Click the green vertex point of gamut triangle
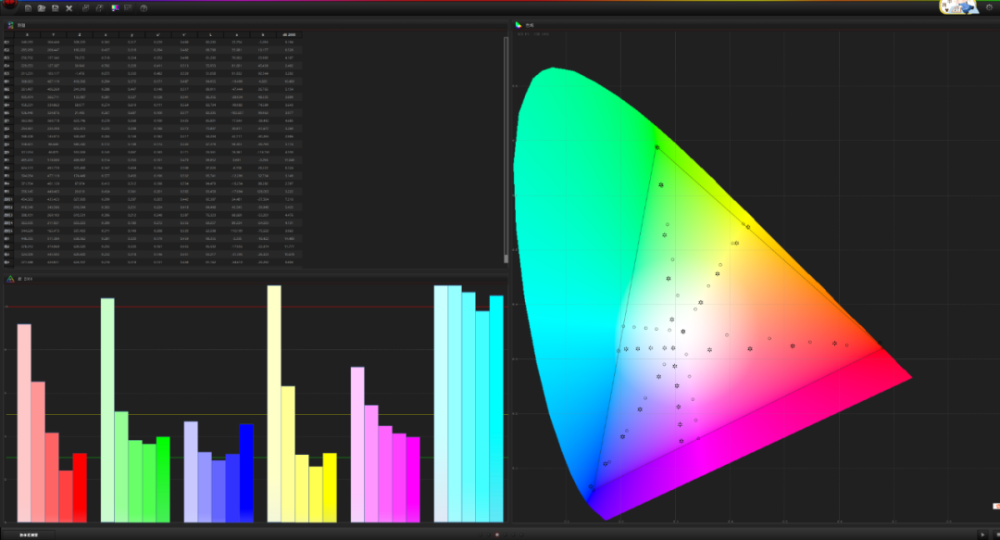Viewport: 1000px width, 540px height. pos(657,147)
